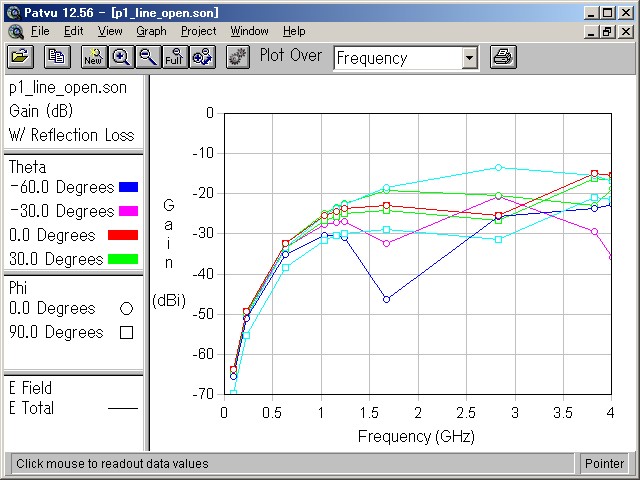The height and width of the screenshot is (480, 640).
Task: Click the Patvu app icon in title bar
Action: (14, 13)
